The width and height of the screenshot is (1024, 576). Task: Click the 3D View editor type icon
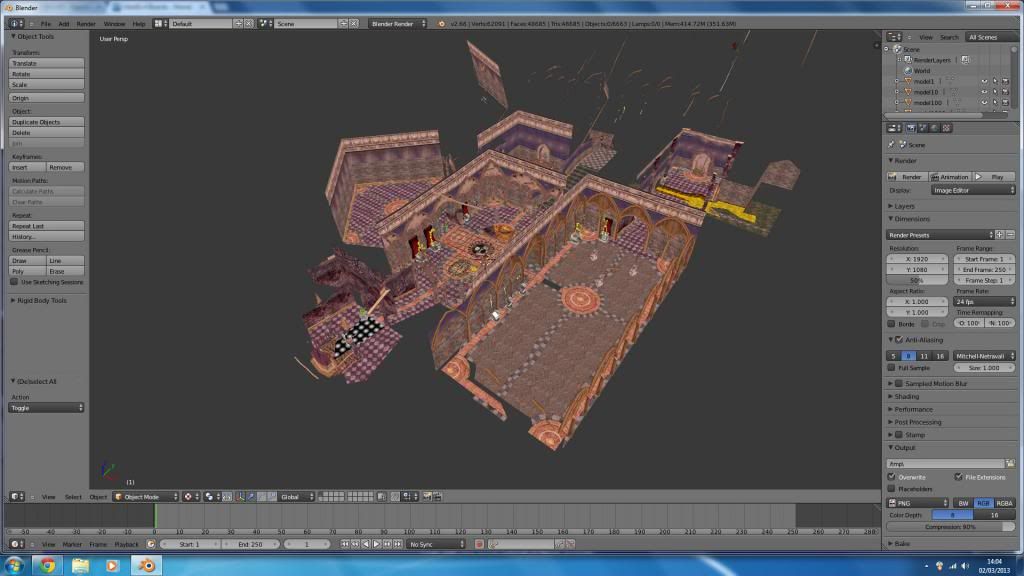coord(15,497)
